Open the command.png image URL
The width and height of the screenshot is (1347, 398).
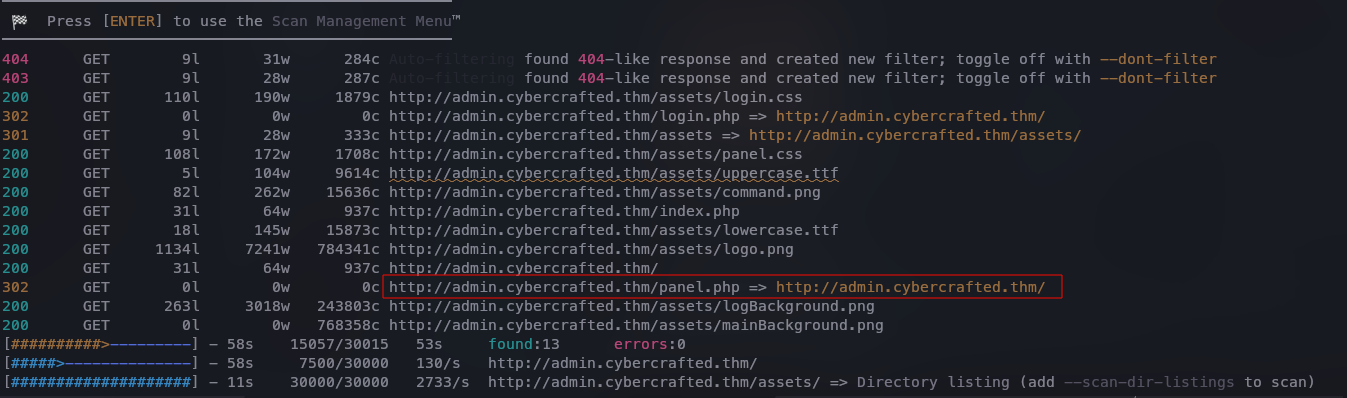604,192
